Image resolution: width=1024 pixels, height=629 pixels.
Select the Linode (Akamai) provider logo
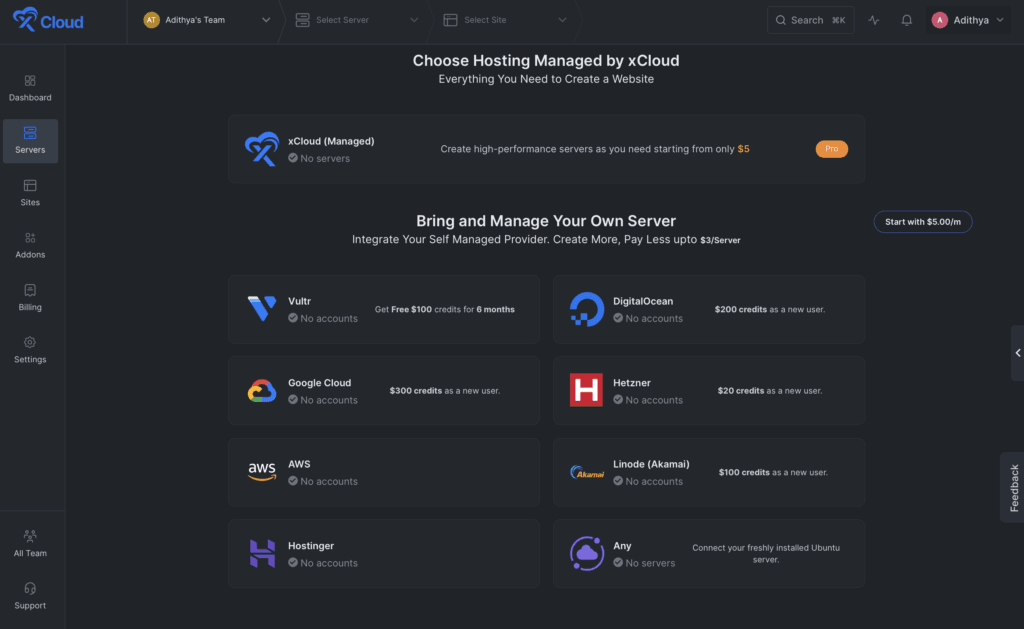[586, 472]
